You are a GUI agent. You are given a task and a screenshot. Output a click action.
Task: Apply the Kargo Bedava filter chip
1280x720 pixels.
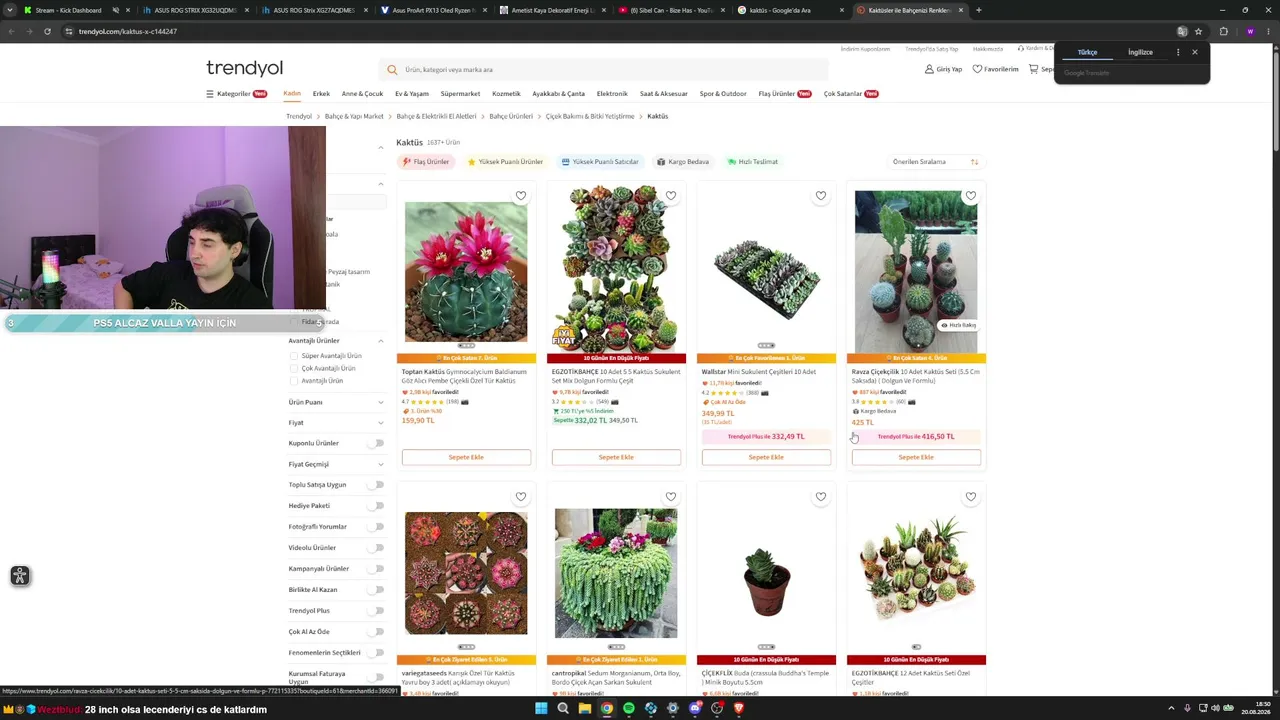pos(683,162)
